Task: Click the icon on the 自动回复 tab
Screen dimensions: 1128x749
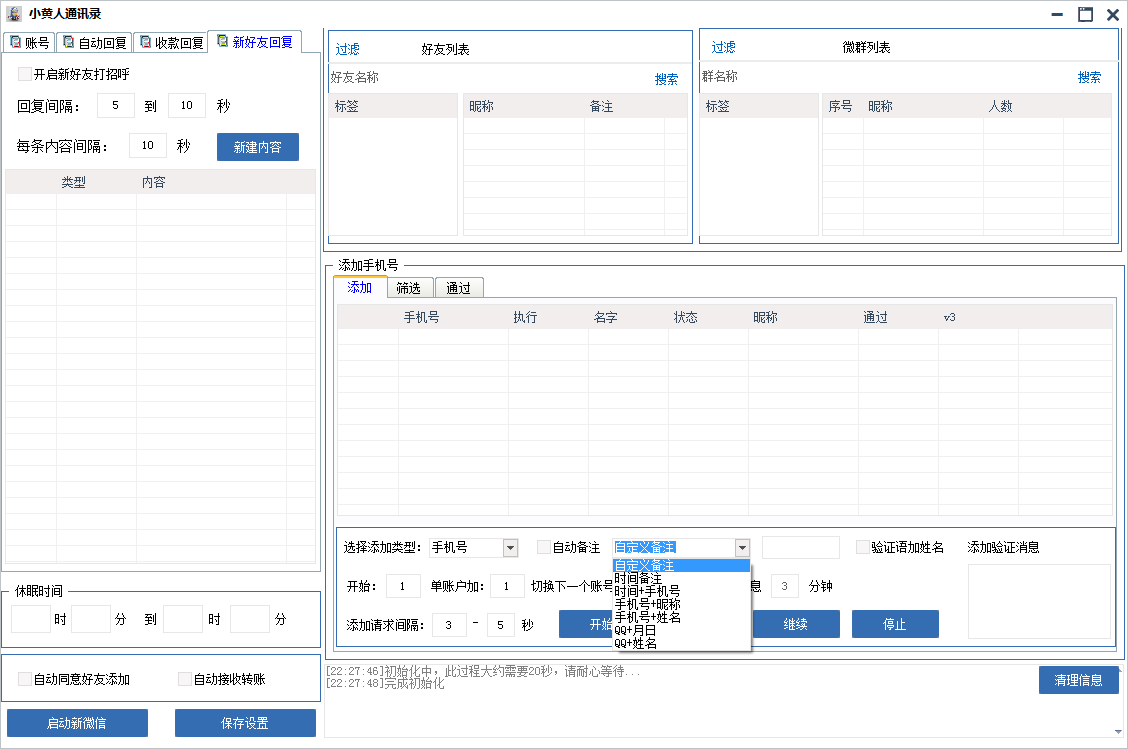Action: [68, 42]
